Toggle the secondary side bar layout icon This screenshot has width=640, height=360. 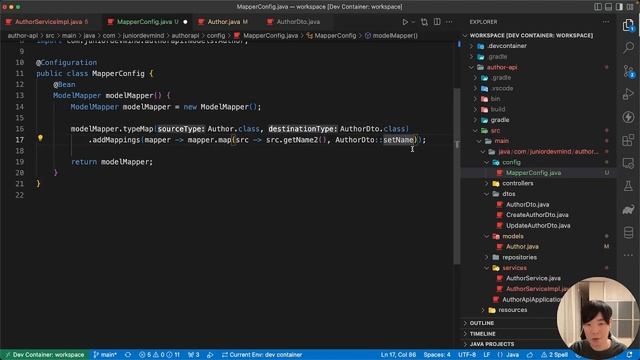point(619,7)
